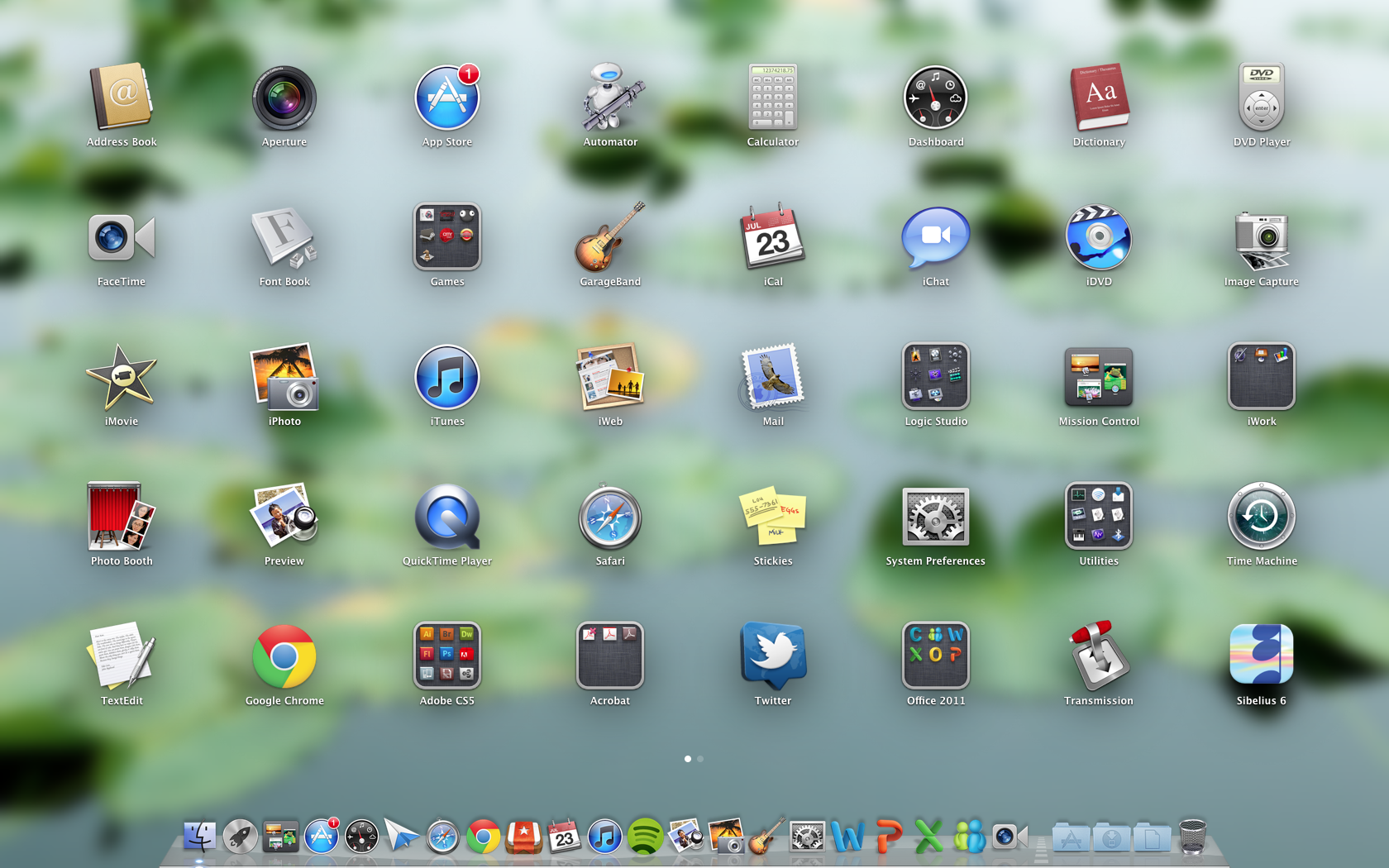The height and width of the screenshot is (868, 1389).
Task: Open Finder in the Dock
Action: coord(199,837)
